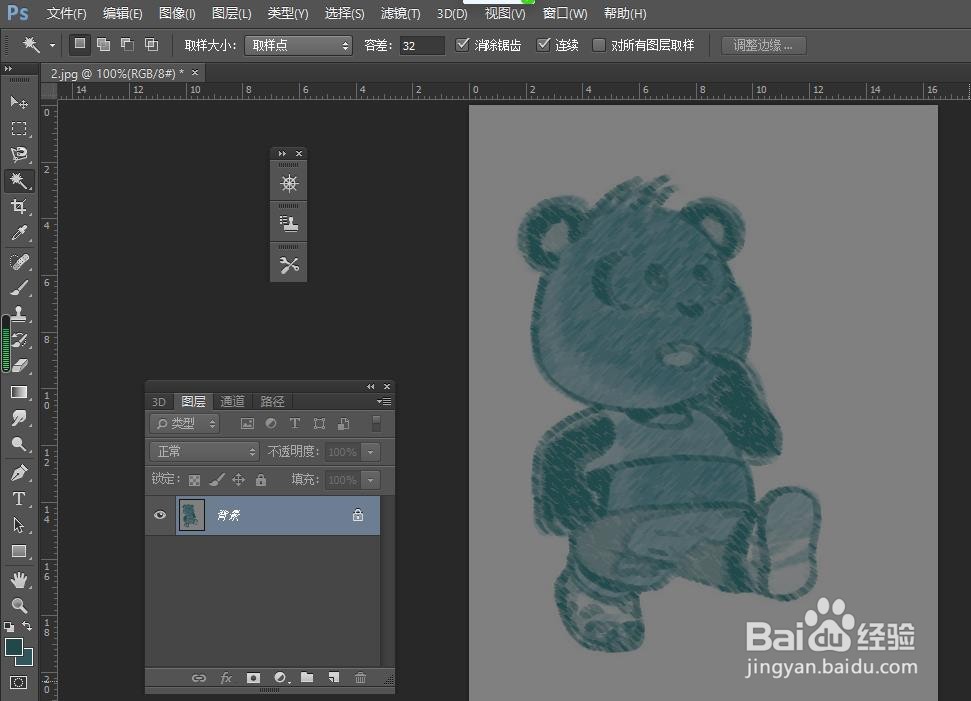
Task: Click the background color swatch
Action: (x=27, y=658)
